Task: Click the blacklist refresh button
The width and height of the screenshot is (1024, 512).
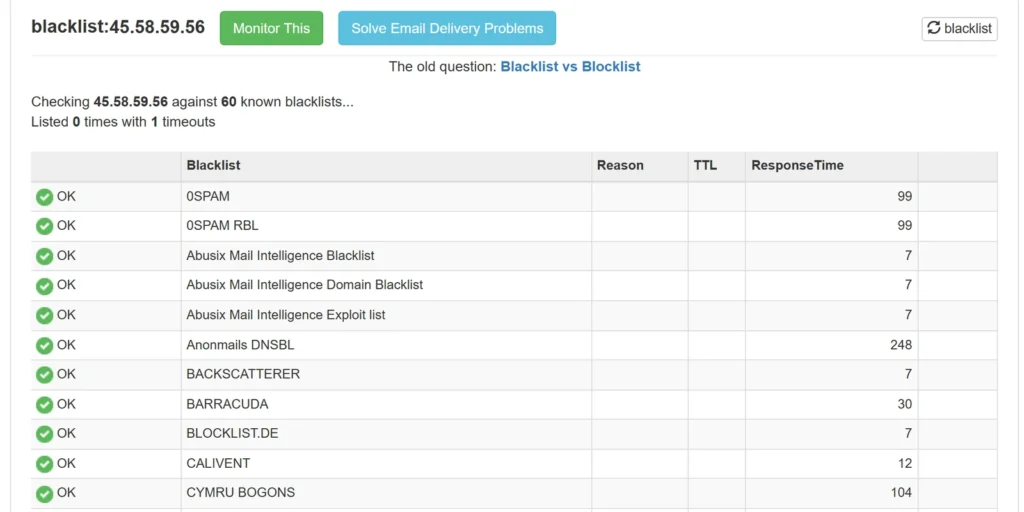Action: click(x=959, y=29)
